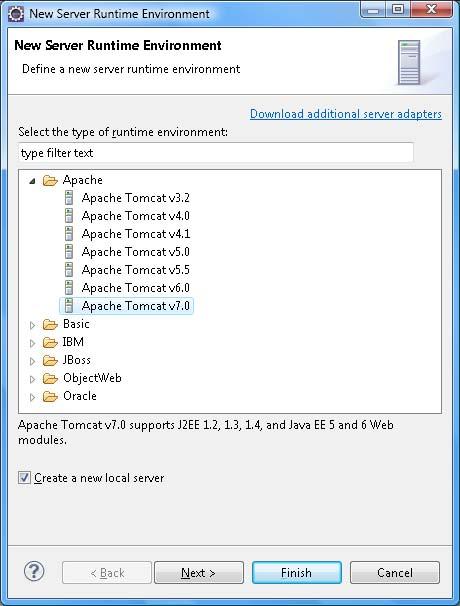The image size is (460, 606).
Task: Click the Apache Tomcat v4.0 server icon
Action: point(69,216)
